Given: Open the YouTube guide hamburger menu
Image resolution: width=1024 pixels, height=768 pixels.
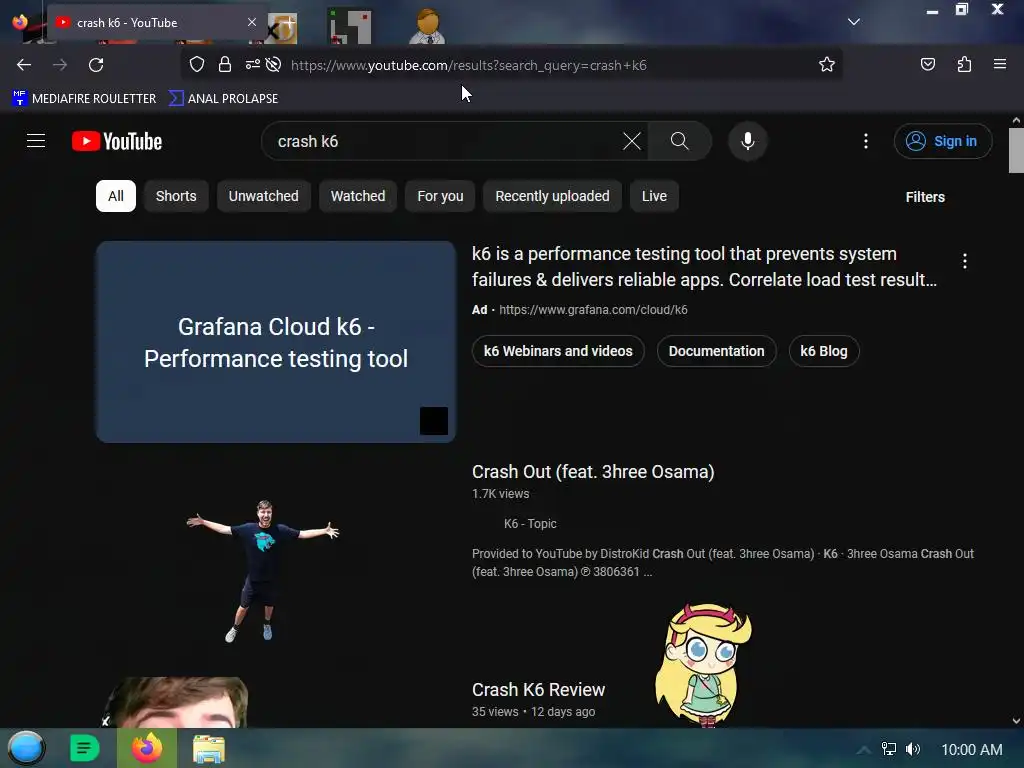Looking at the screenshot, I should [x=36, y=141].
